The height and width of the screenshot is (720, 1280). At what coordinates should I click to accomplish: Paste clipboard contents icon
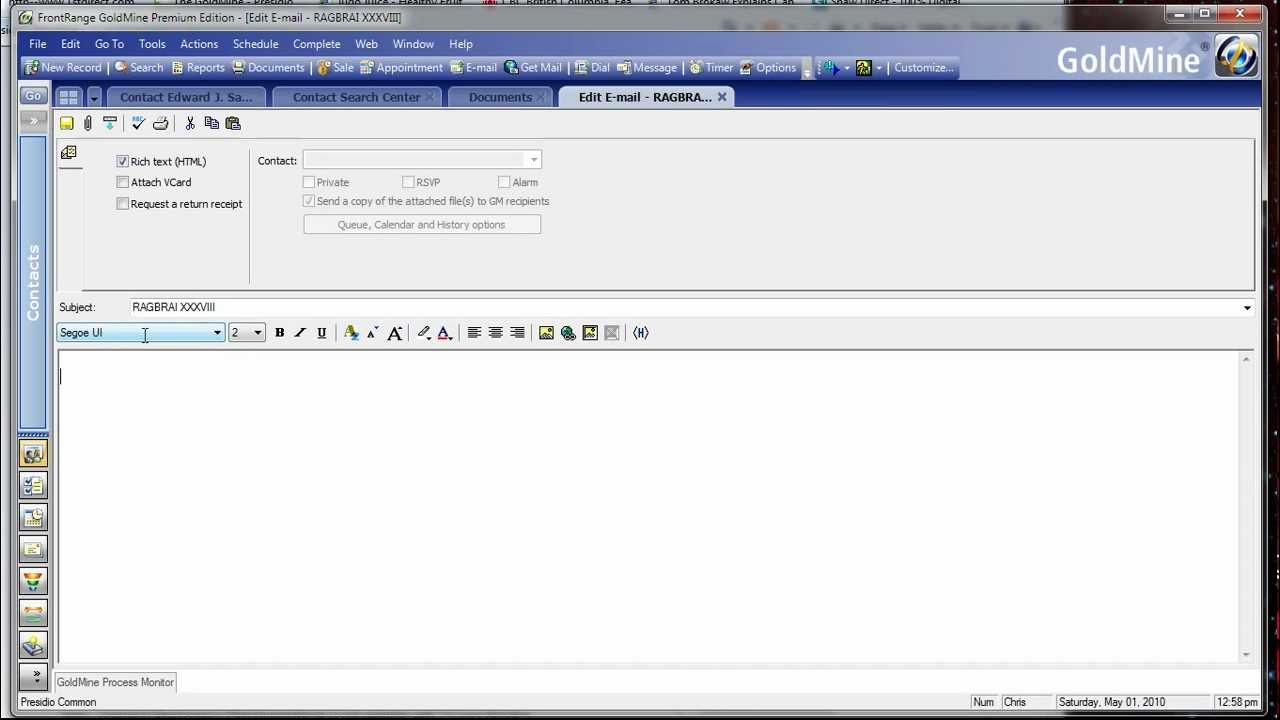(x=233, y=123)
